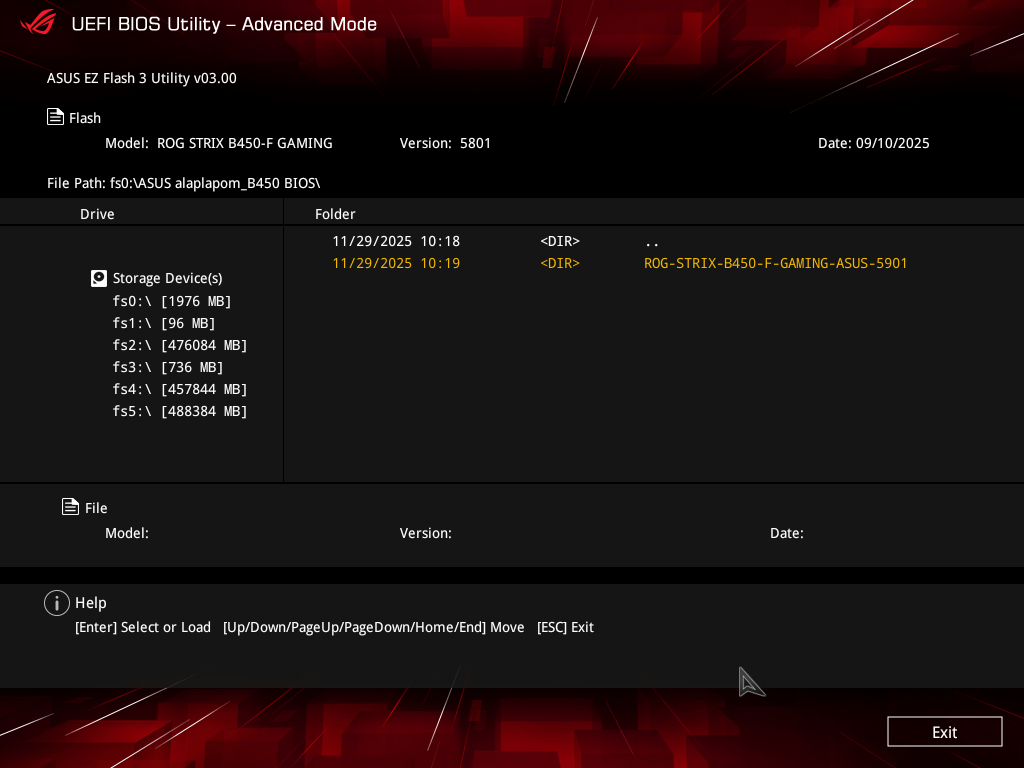
Task: Open the ROG-STRIX-B450-F-GAMING-ASUS-5901 folder
Action: pos(775,263)
